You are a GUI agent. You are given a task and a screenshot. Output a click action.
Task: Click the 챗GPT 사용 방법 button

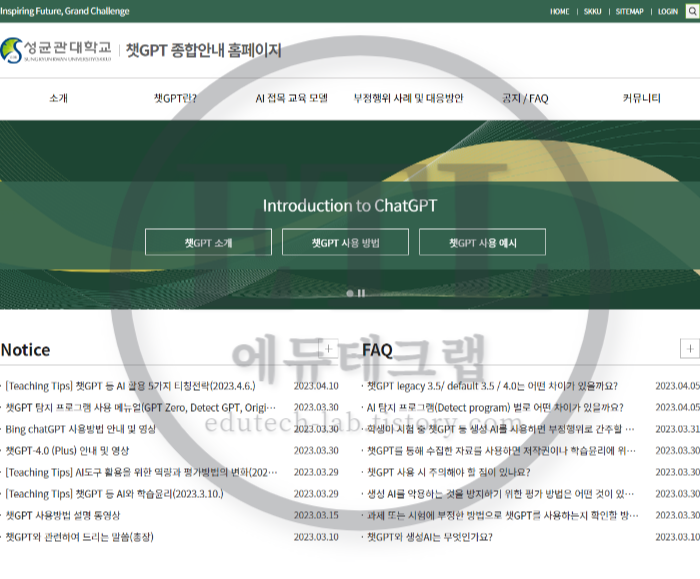(346, 242)
